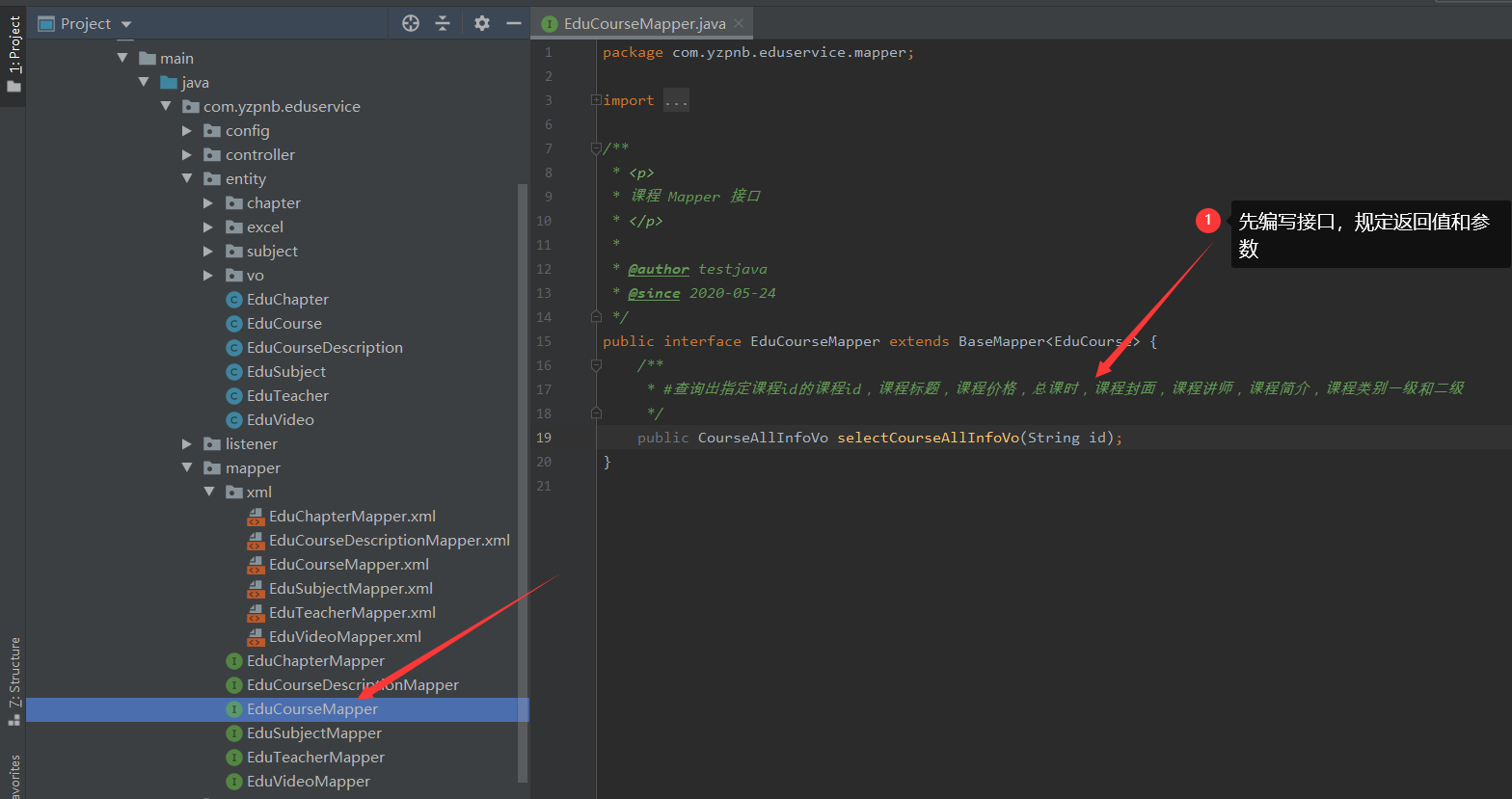
Task: Hide the Project panel with minimize icon
Action: (514, 23)
